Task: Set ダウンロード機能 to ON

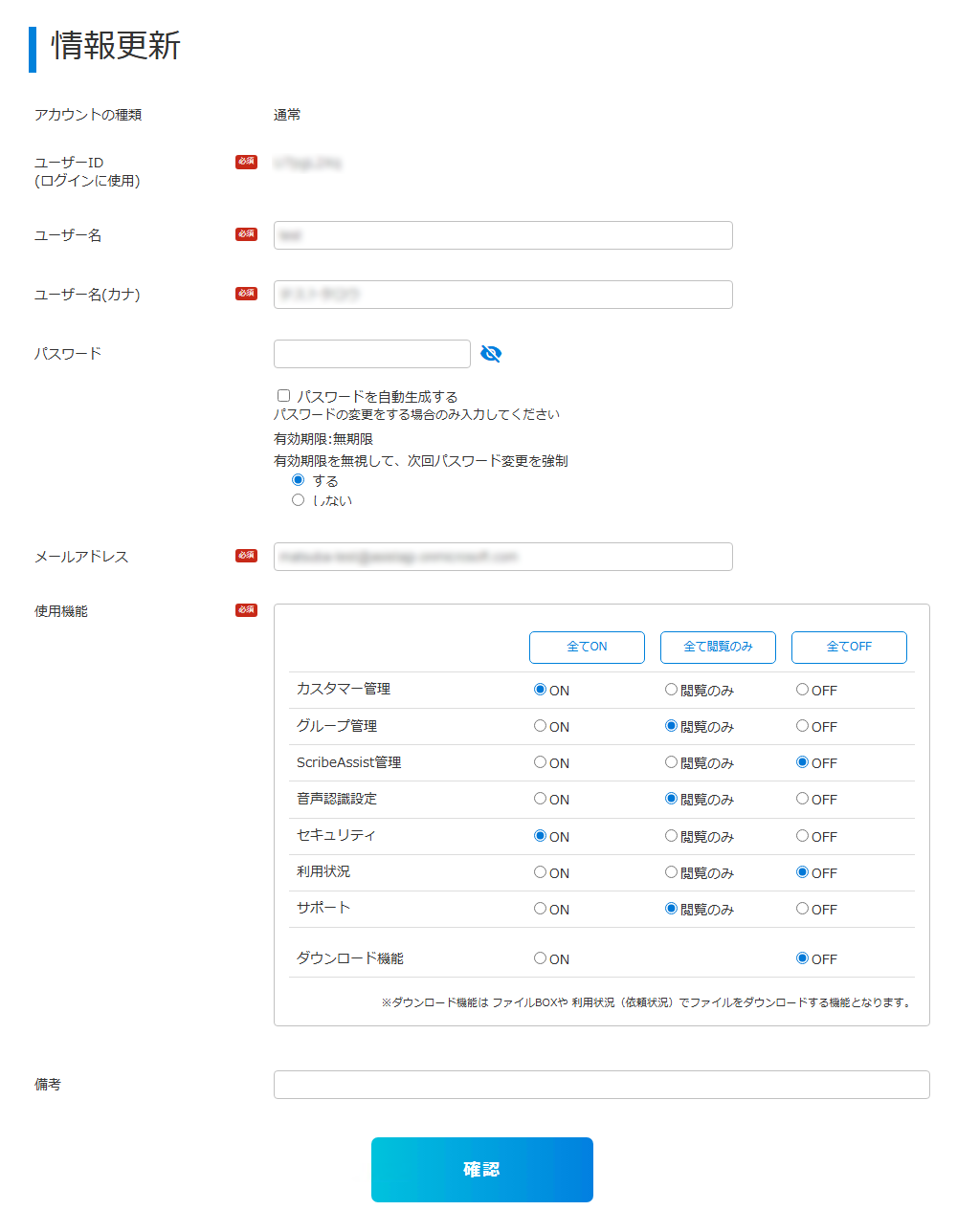Action: click(x=541, y=958)
